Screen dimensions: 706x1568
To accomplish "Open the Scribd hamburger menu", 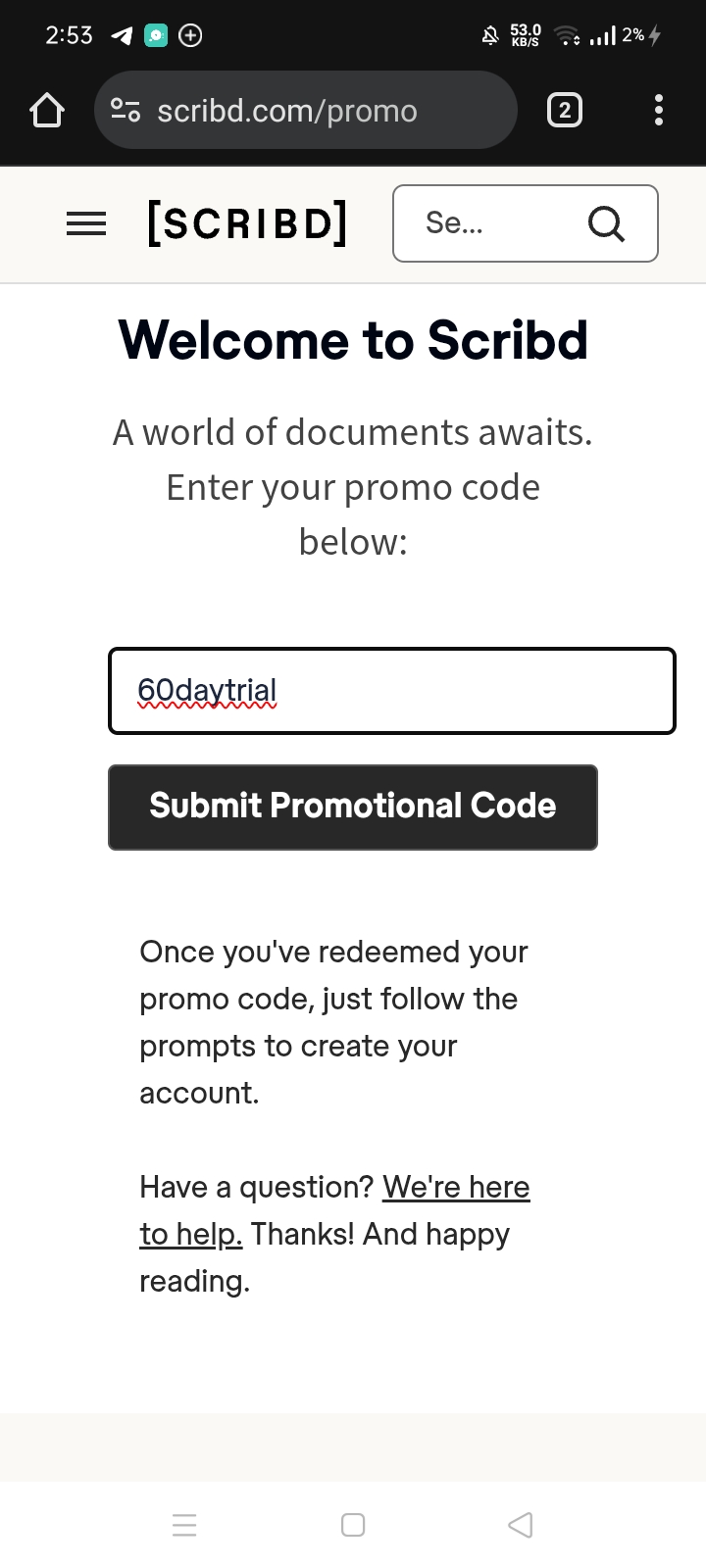I will pos(86,224).
